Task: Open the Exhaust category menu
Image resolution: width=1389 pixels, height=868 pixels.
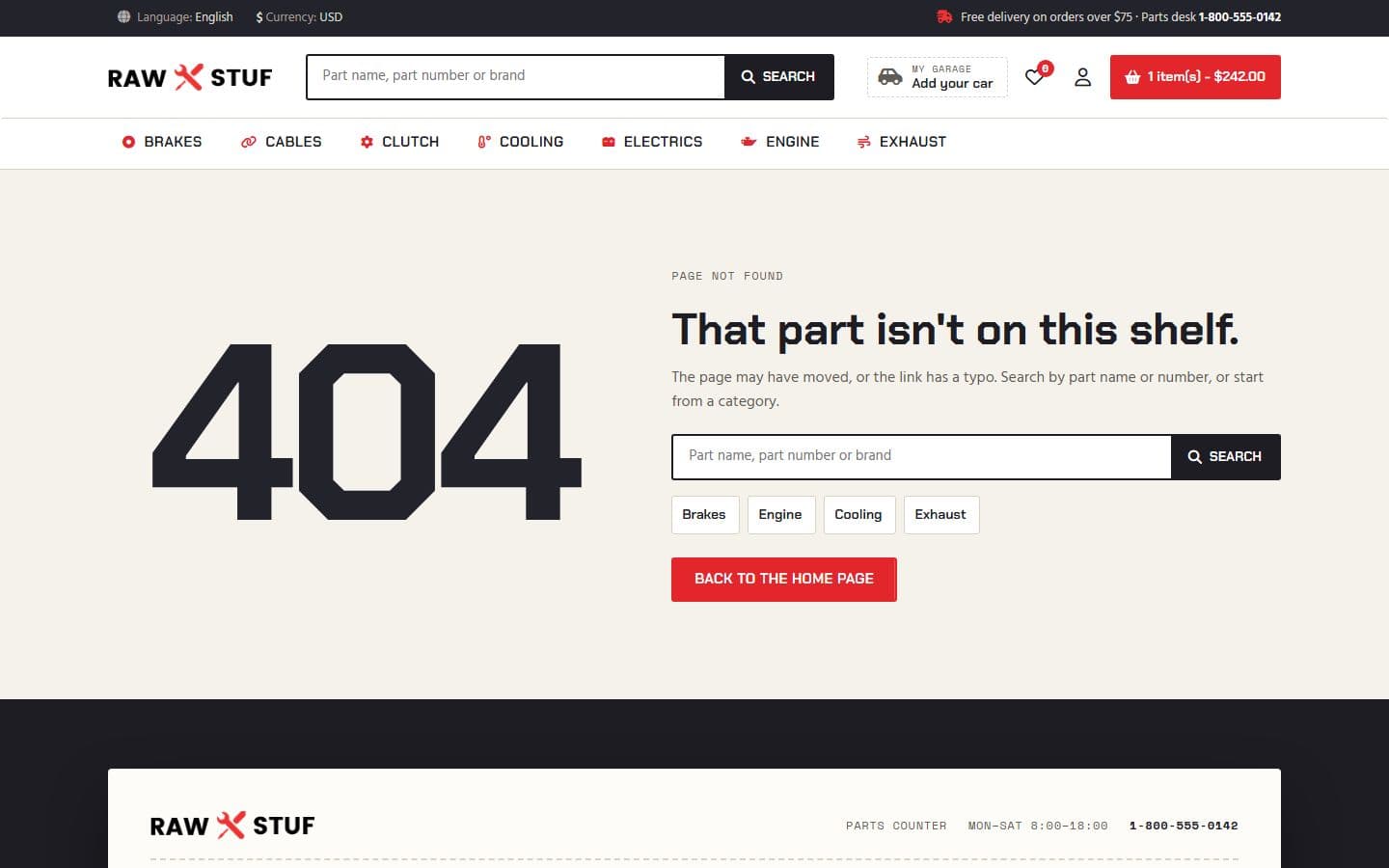Action: point(902,142)
